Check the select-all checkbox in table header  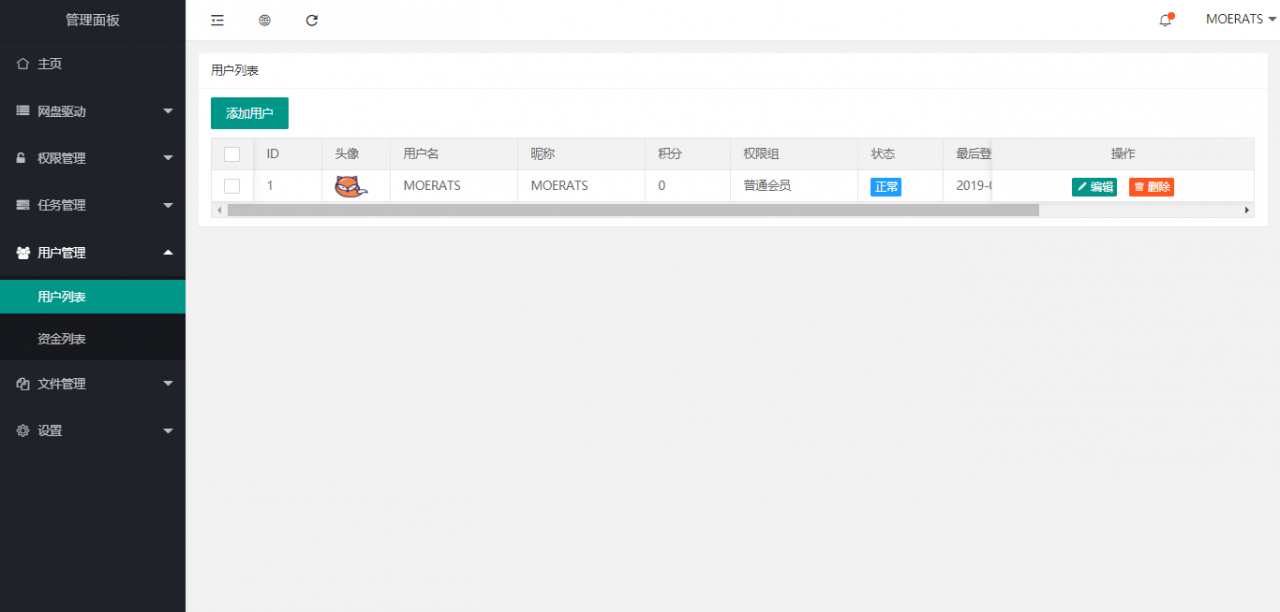point(232,154)
